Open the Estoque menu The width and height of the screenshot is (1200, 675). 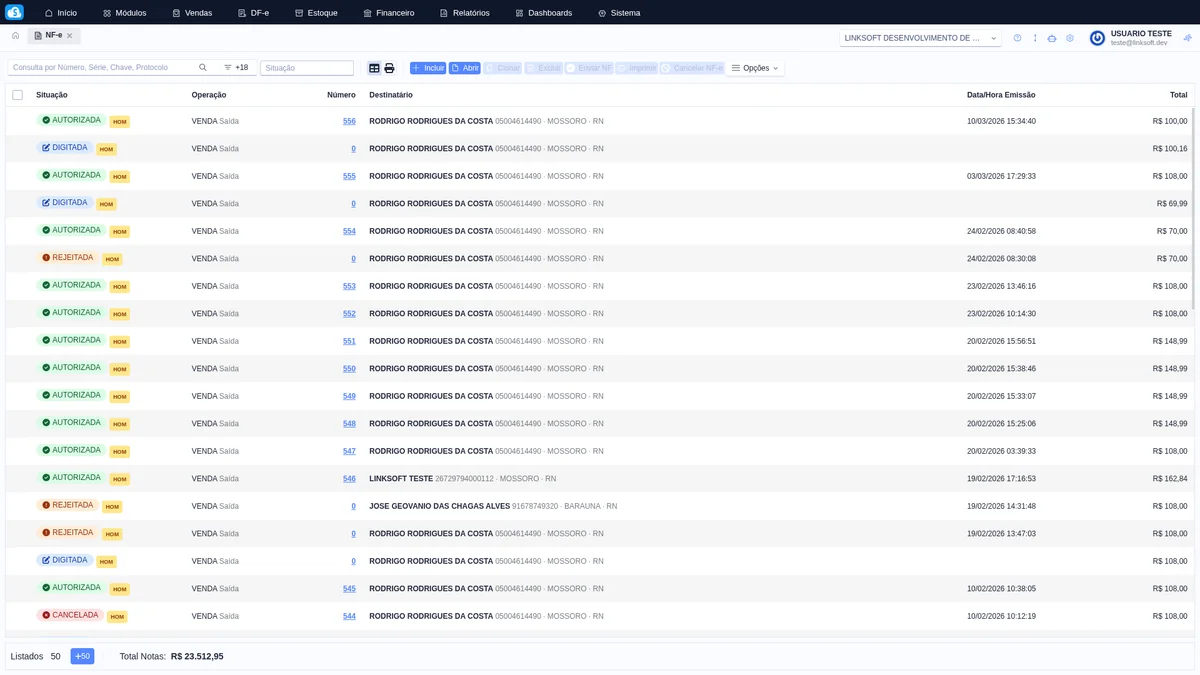tap(316, 13)
